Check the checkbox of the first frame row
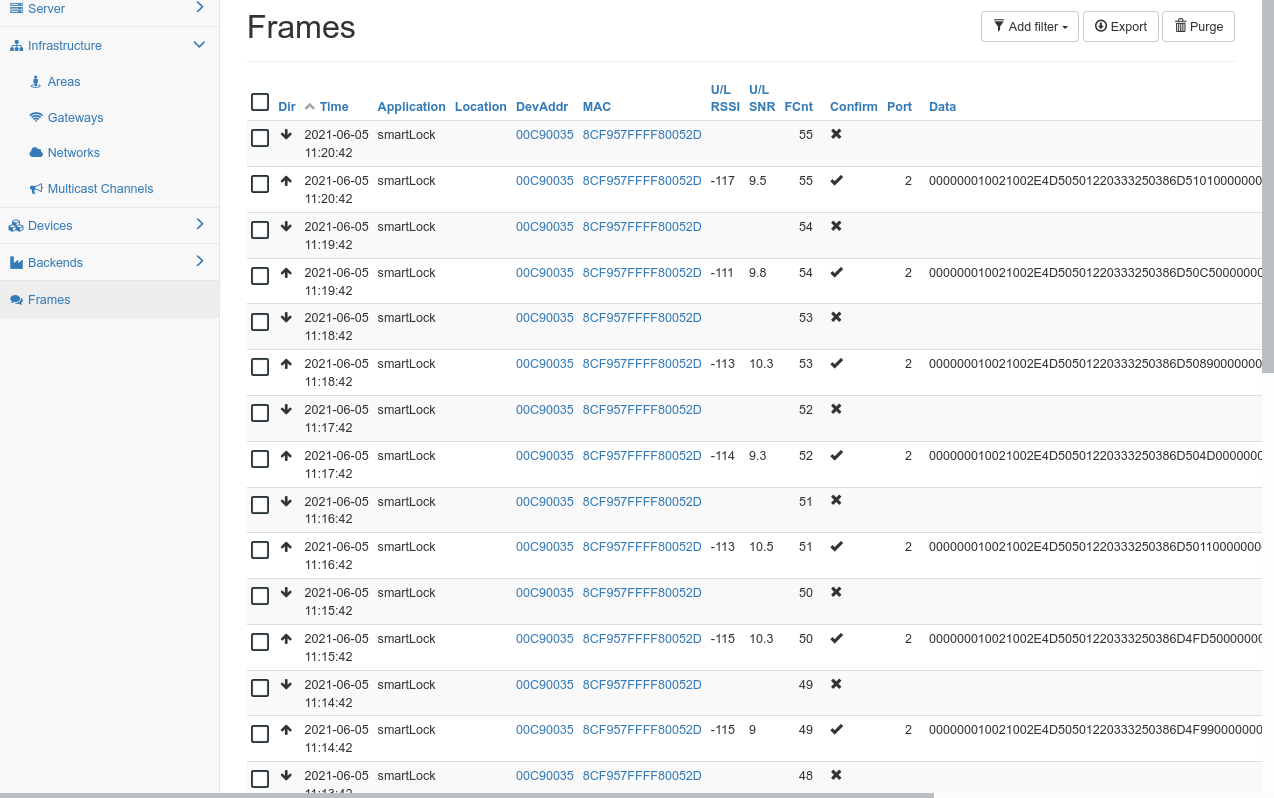Screen dimensions: 1274x798 click(260, 138)
